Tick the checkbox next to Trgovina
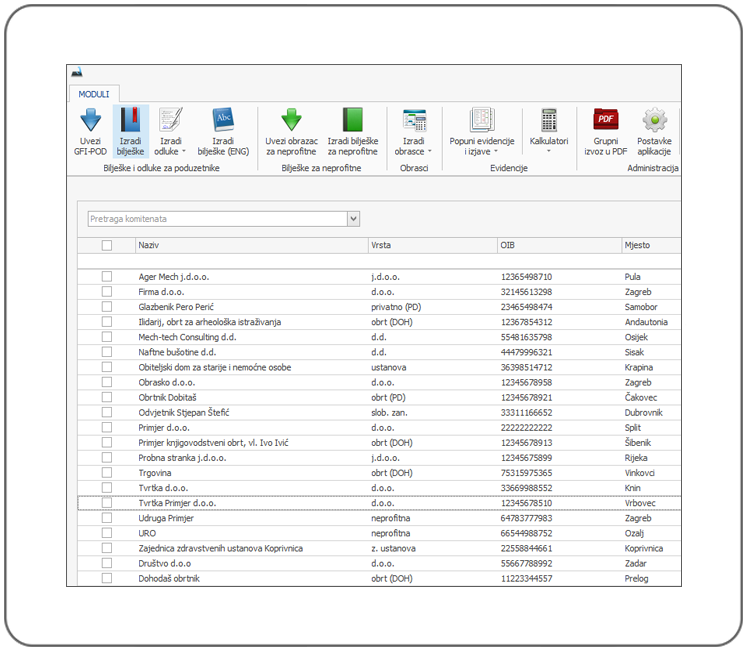This screenshot has width=750, height=650. click(x=107, y=472)
